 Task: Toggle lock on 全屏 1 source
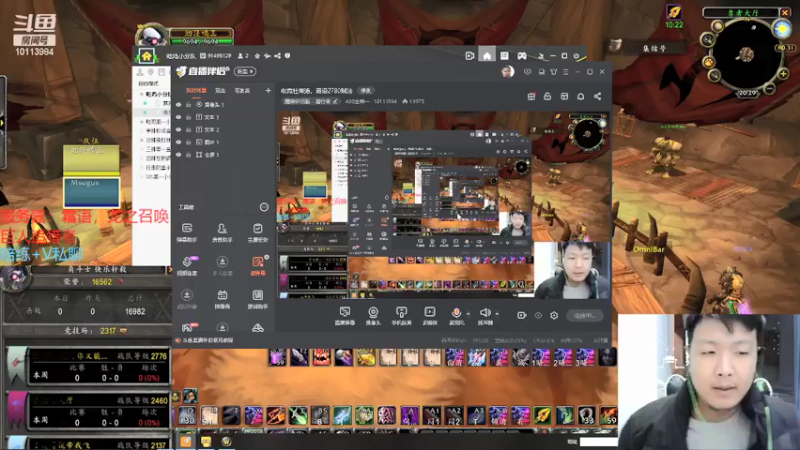click(x=189, y=155)
